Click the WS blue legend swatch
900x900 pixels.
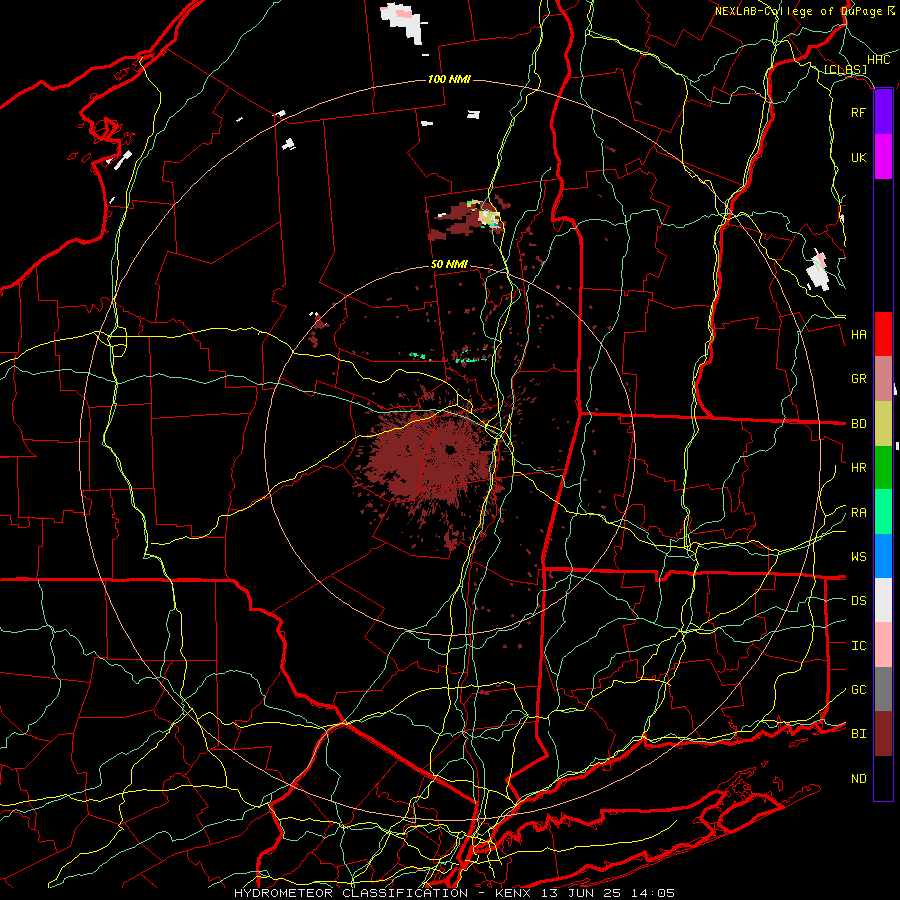tap(883, 556)
